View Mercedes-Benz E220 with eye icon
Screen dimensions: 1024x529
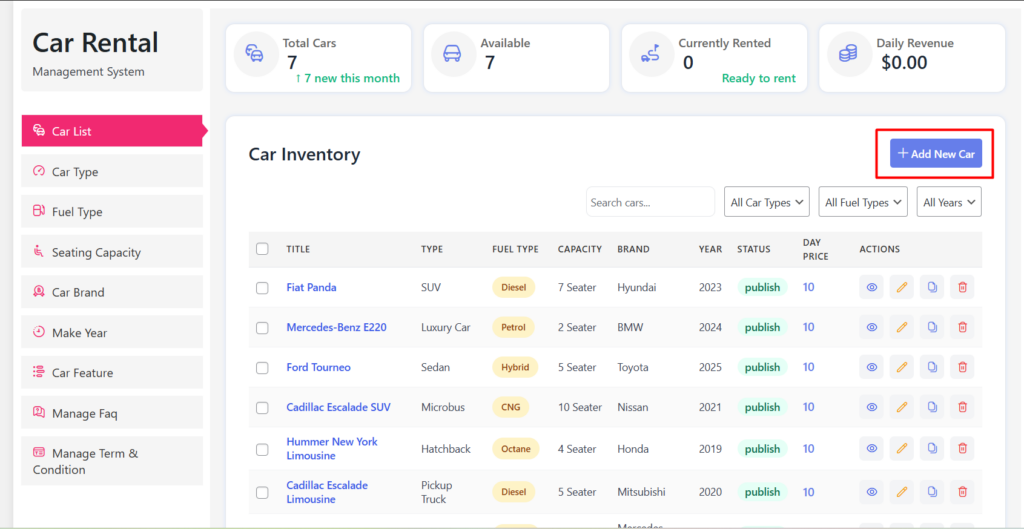coord(871,327)
